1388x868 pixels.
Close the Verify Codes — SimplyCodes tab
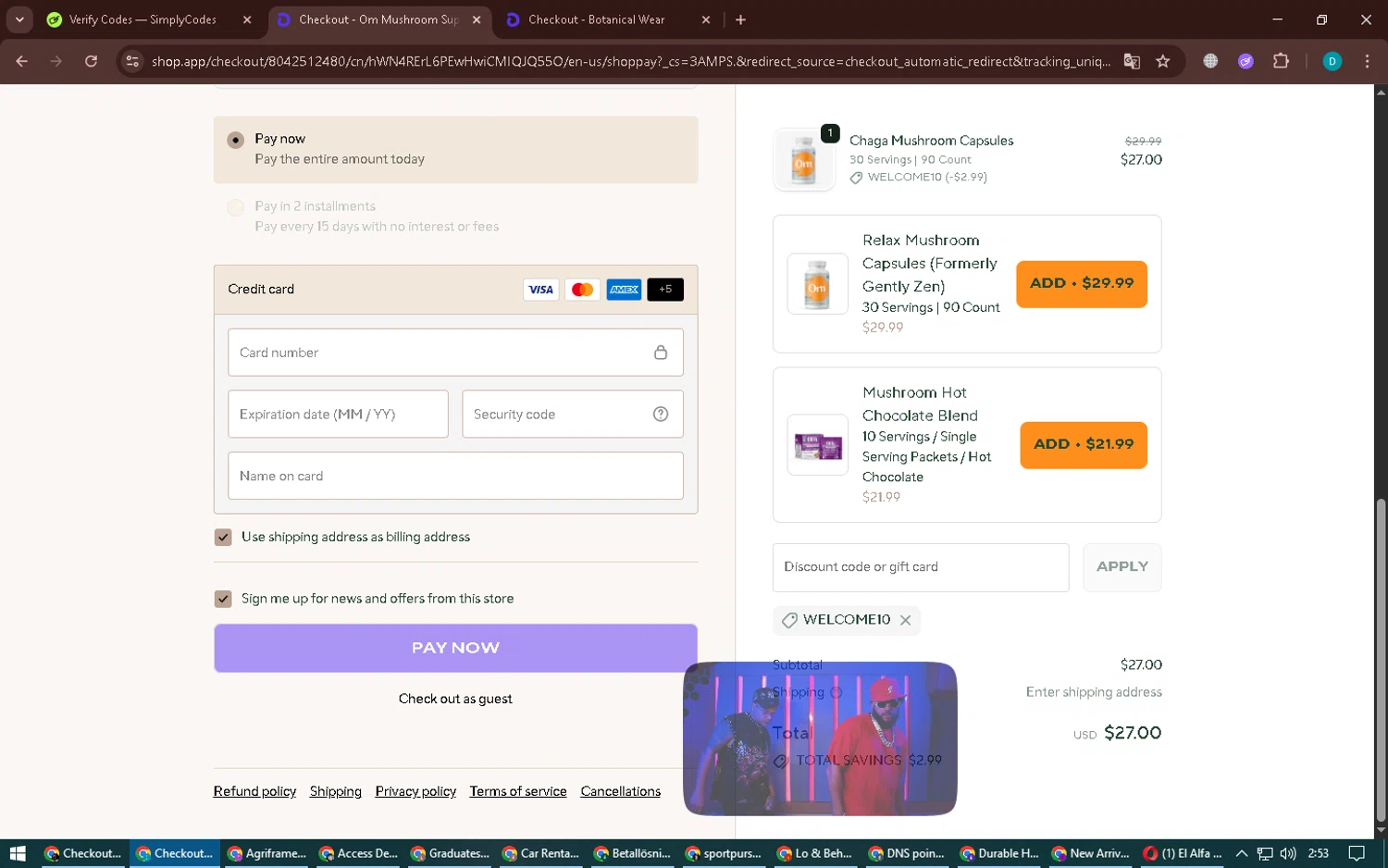pos(247,19)
